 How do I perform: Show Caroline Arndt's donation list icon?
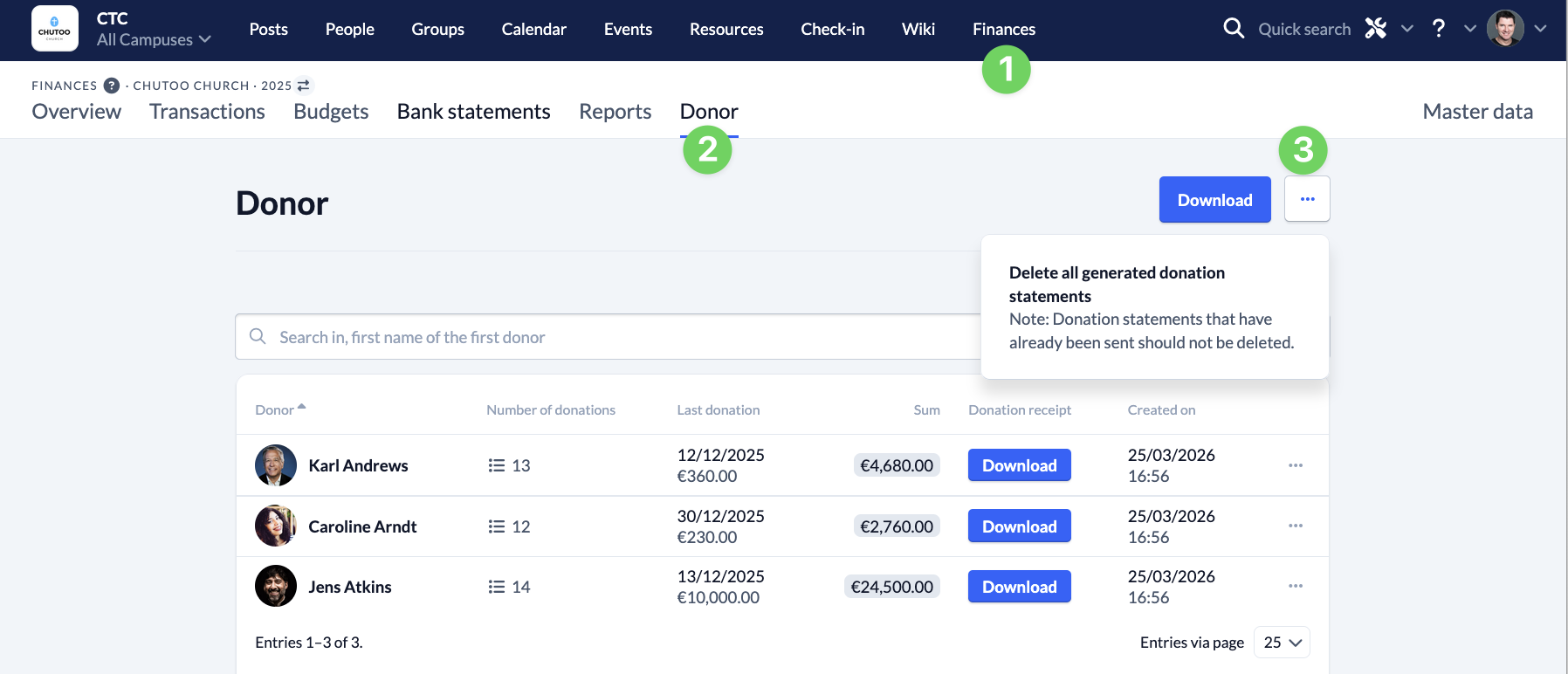point(497,526)
